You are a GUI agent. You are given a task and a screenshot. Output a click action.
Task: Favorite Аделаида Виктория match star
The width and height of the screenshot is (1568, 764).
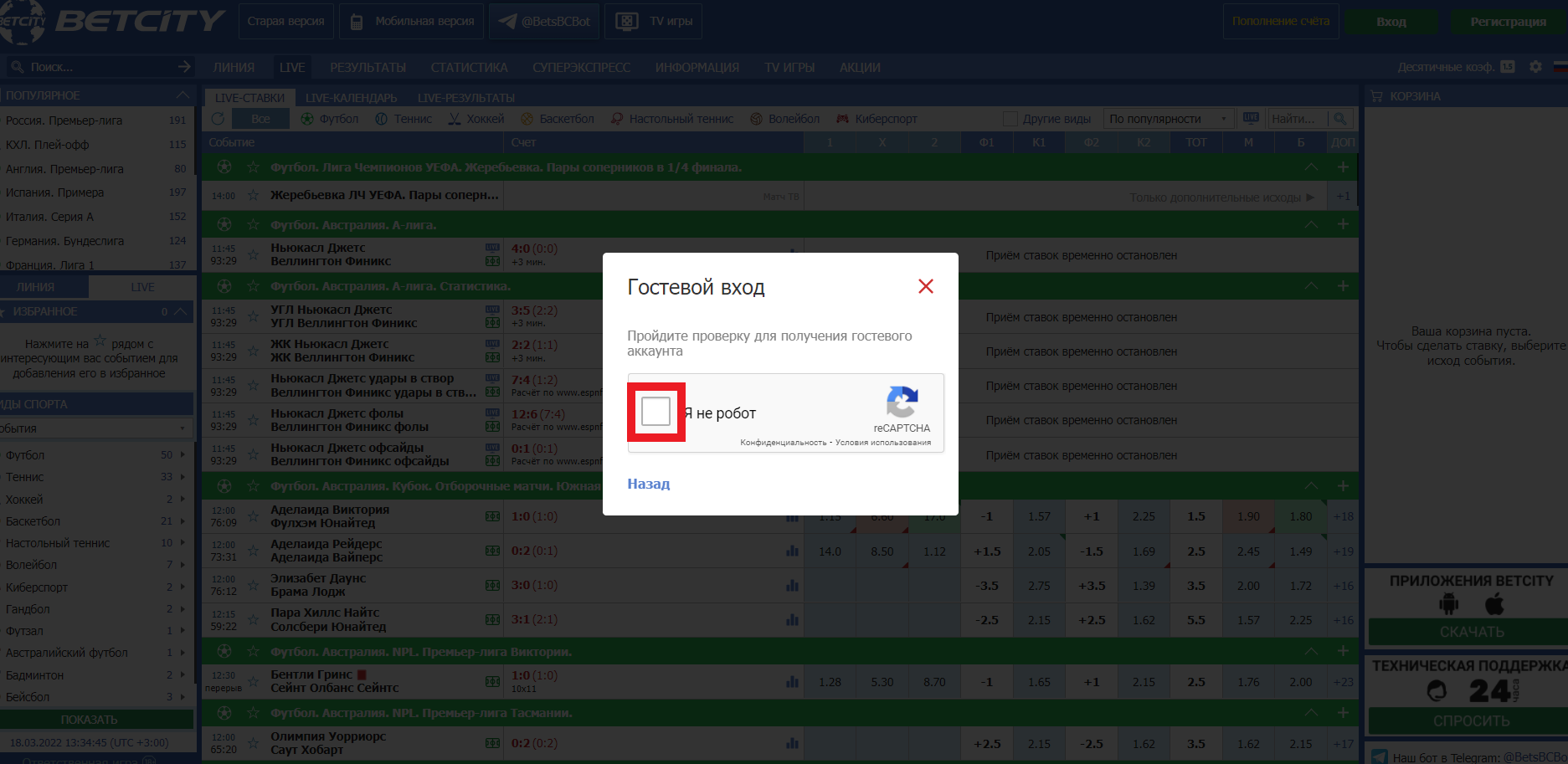point(253,516)
